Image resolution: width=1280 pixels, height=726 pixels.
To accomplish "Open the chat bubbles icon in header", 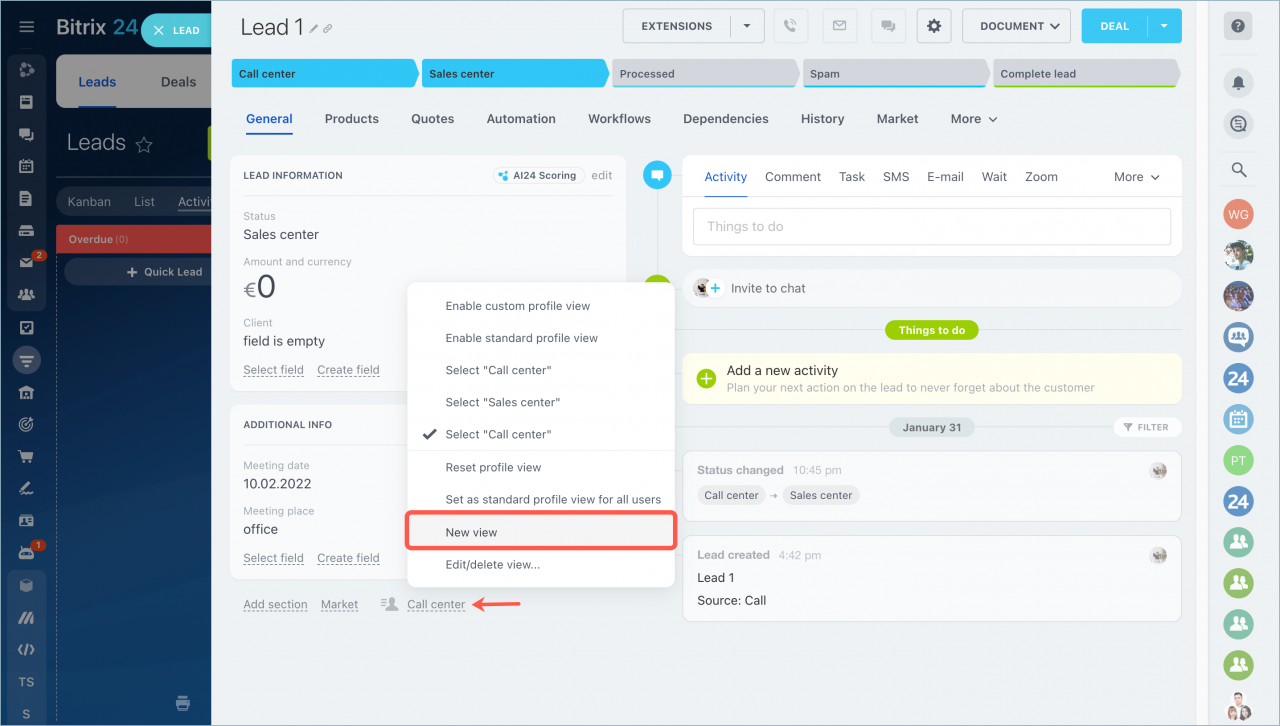I will 887,26.
